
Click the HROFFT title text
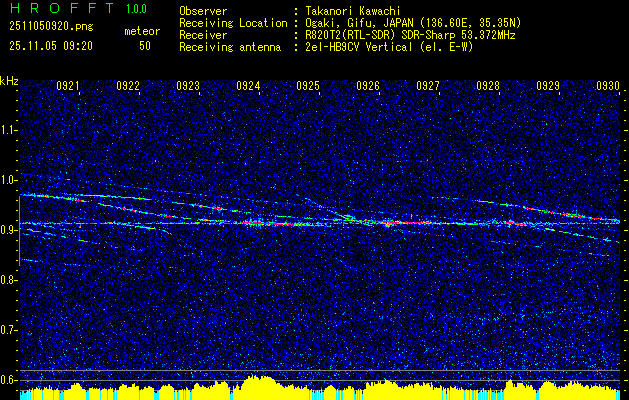click(62, 8)
